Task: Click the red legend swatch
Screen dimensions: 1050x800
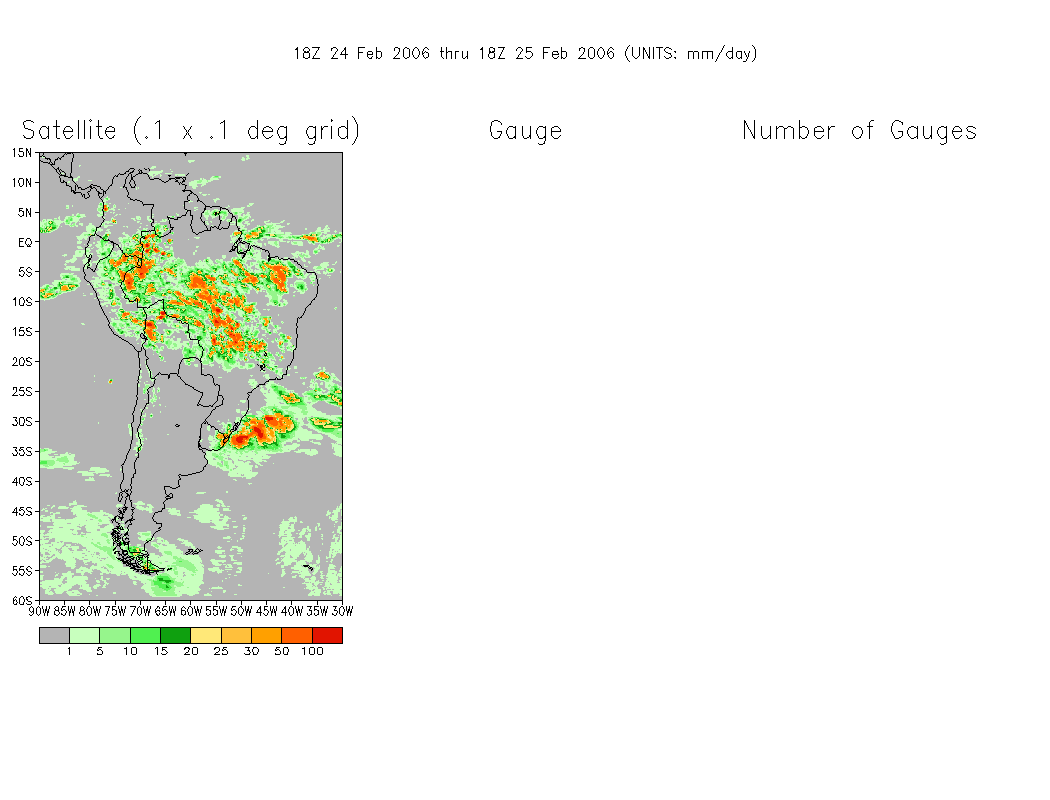Action: click(327, 635)
